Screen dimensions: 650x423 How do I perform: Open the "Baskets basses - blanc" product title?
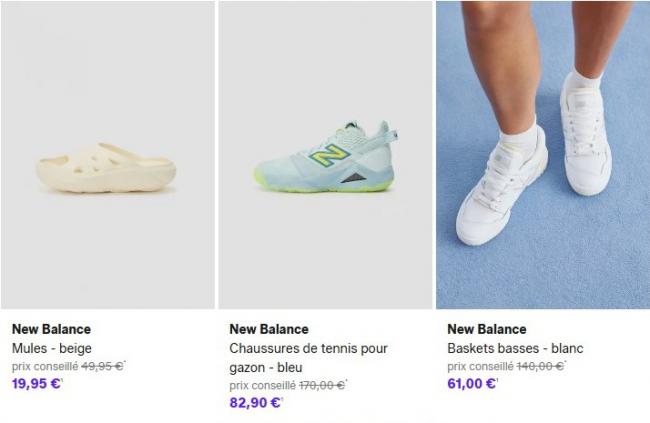click(515, 348)
